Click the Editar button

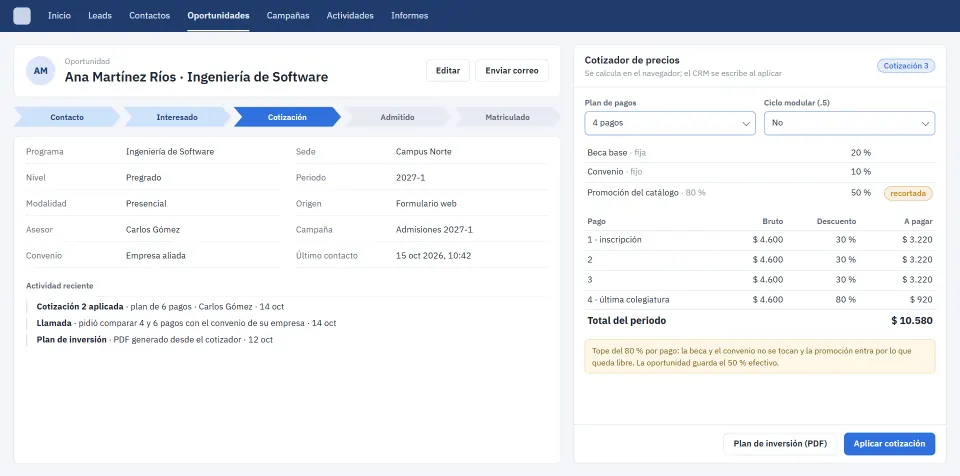pyautogui.click(x=448, y=70)
